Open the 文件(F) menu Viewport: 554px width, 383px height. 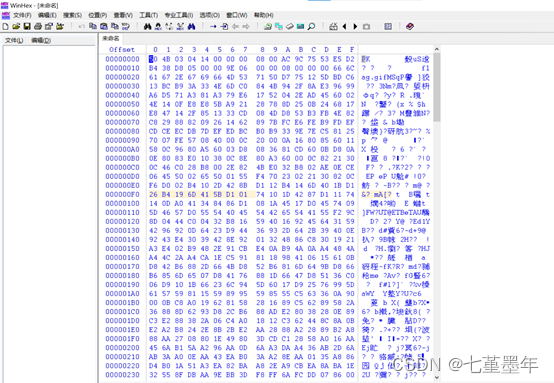coord(22,15)
